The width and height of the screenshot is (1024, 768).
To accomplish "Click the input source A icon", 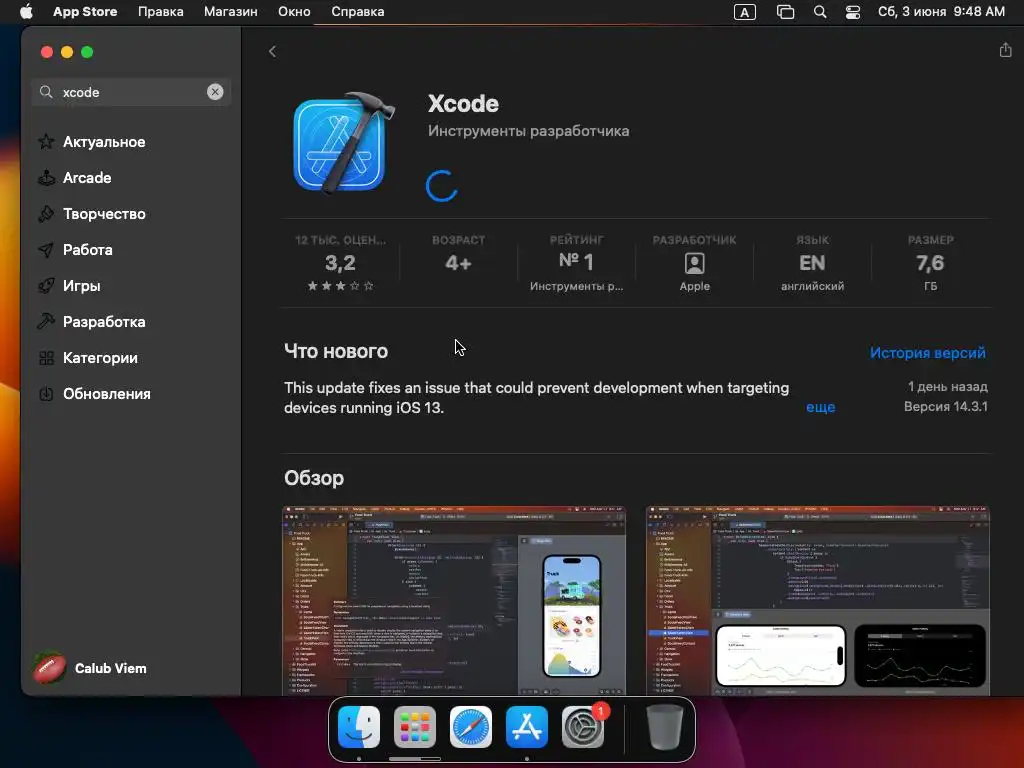I will coord(744,12).
